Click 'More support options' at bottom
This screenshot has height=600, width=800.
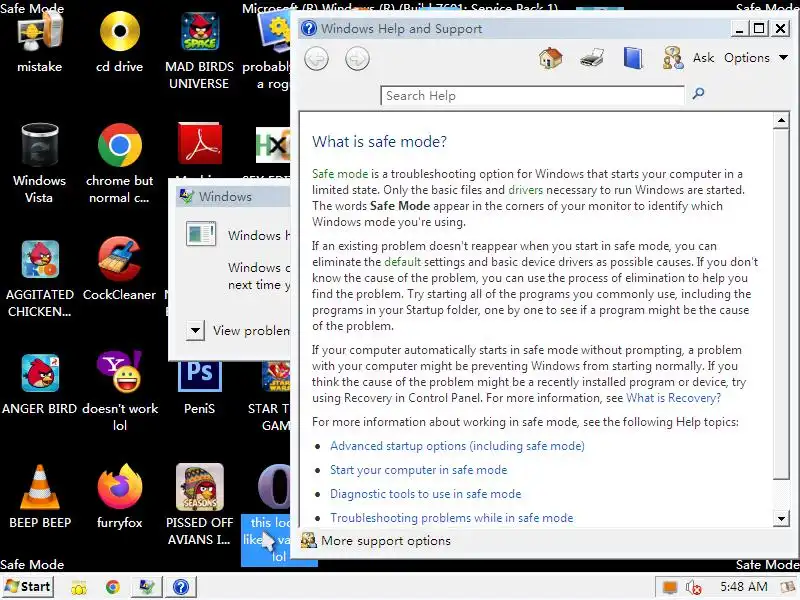tap(376, 541)
